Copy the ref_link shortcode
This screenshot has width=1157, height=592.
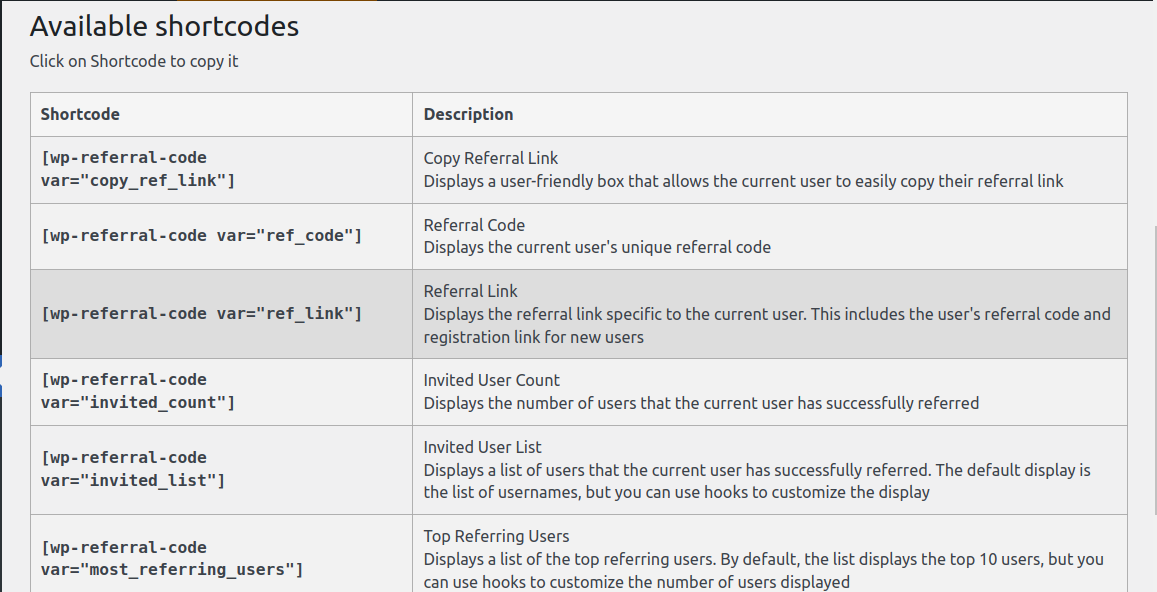point(201,314)
